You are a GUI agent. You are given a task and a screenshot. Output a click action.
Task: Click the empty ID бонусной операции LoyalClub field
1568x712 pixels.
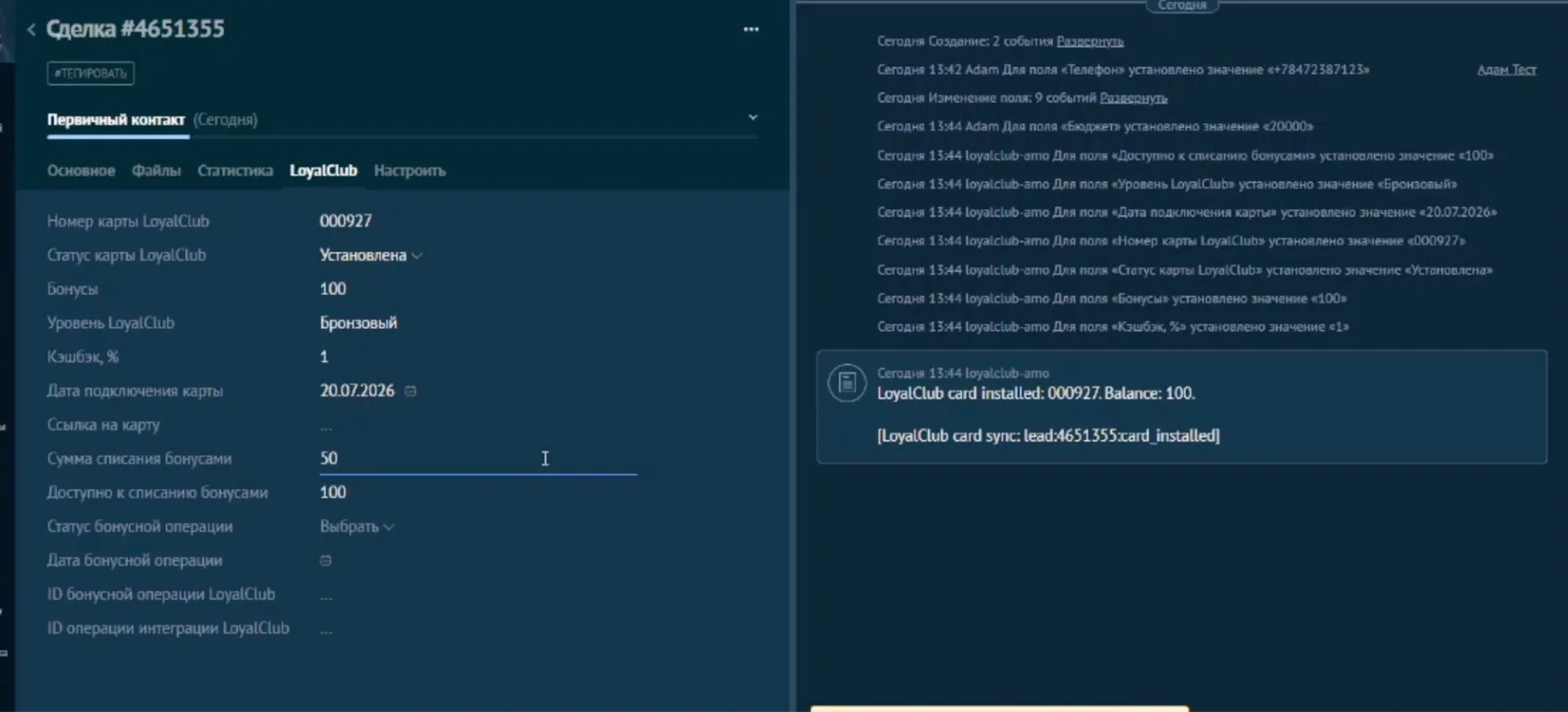tap(326, 595)
